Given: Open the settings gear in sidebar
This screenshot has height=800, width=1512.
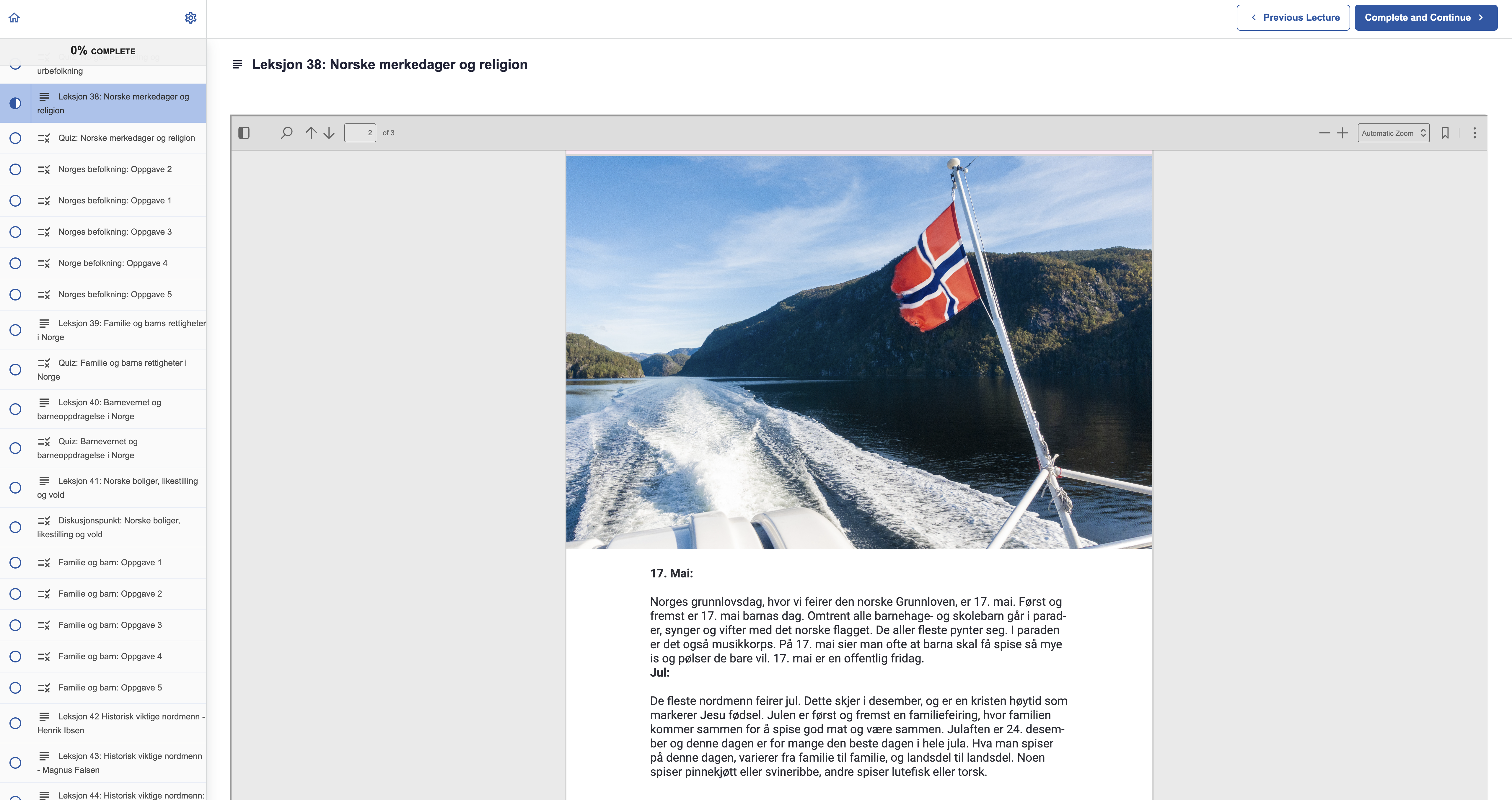Looking at the screenshot, I should pyautogui.click(x=190, y=18).
